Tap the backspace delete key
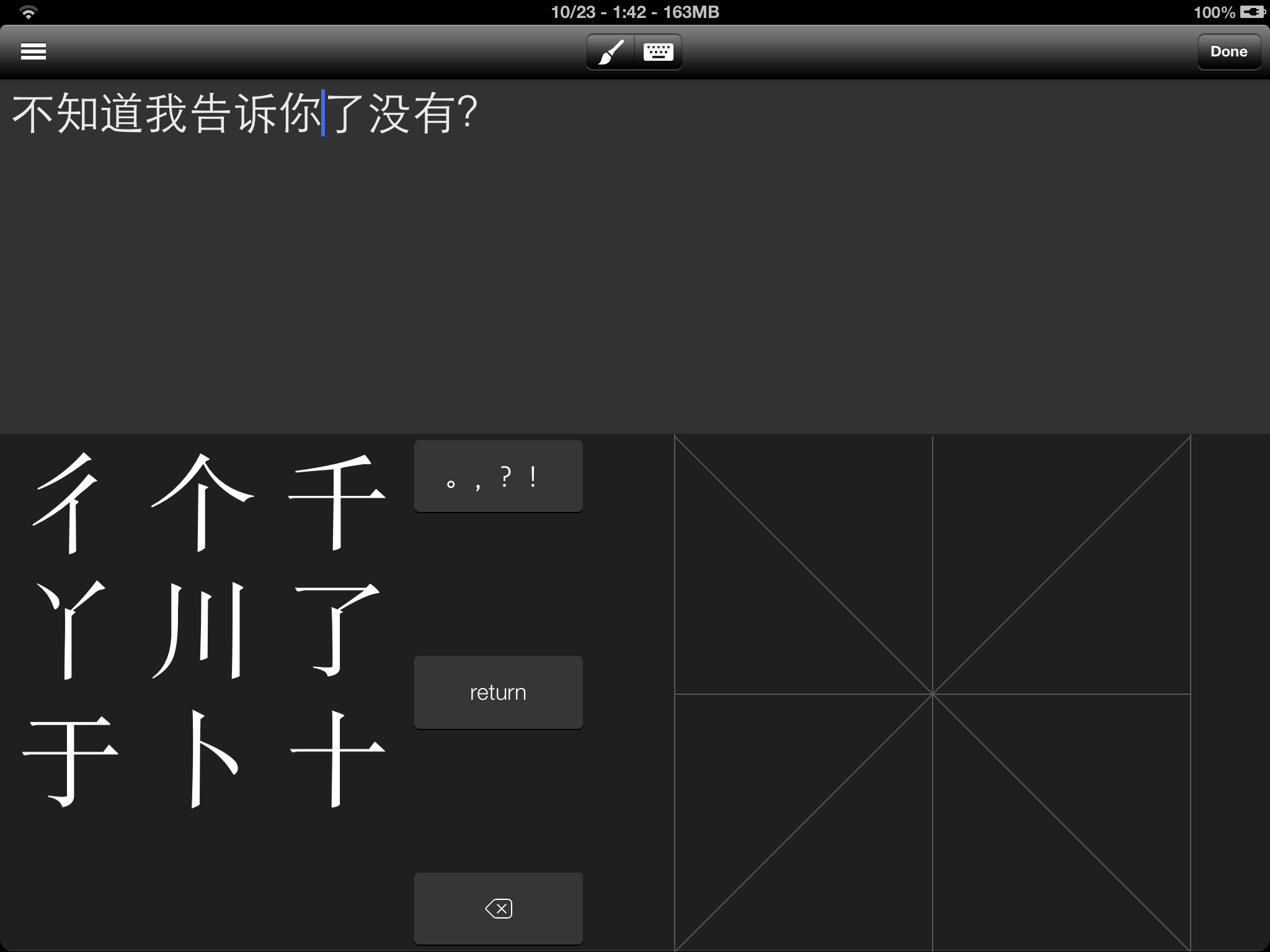 (498, 909)
